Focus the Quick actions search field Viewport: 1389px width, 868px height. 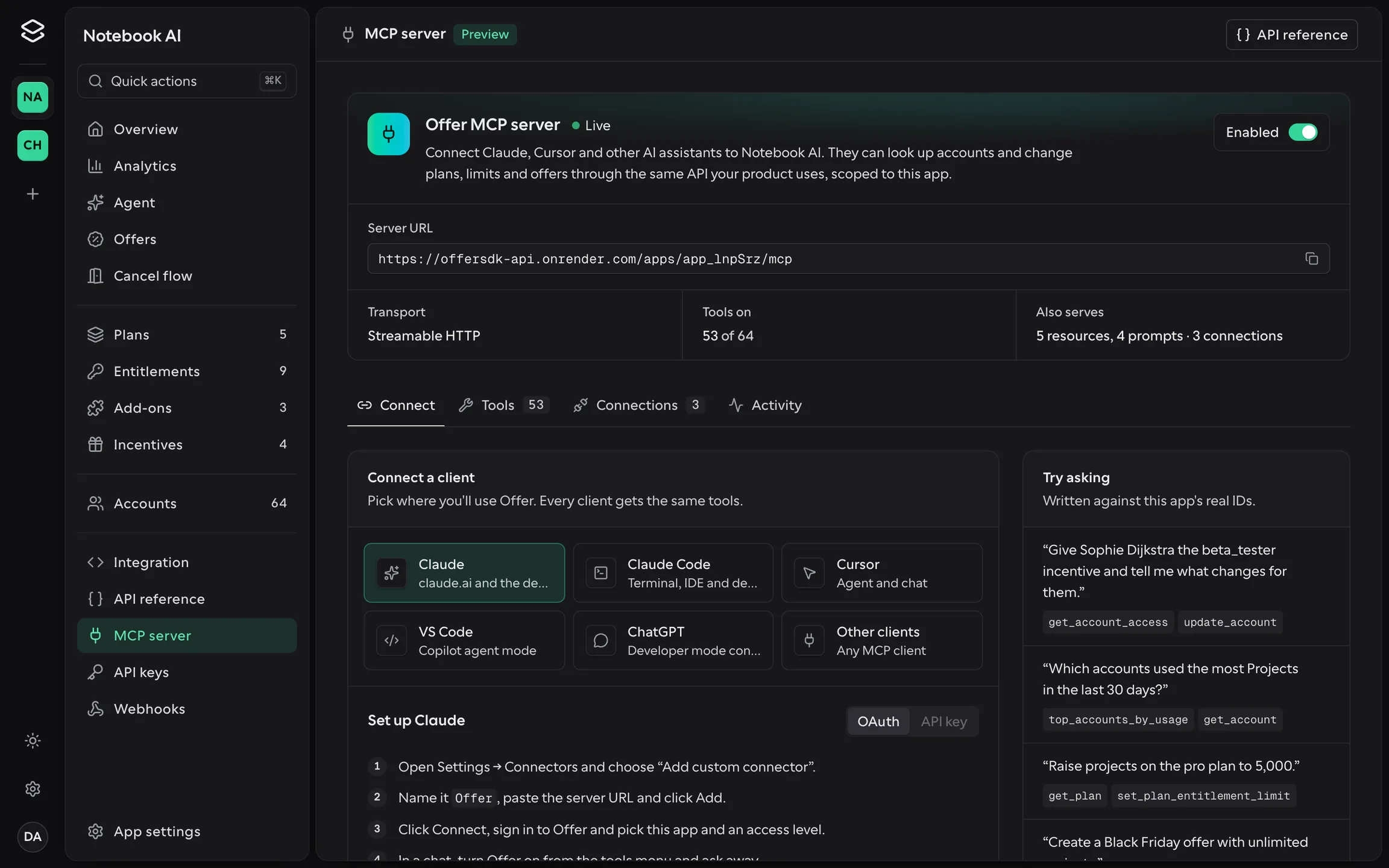tap(187, 81)
